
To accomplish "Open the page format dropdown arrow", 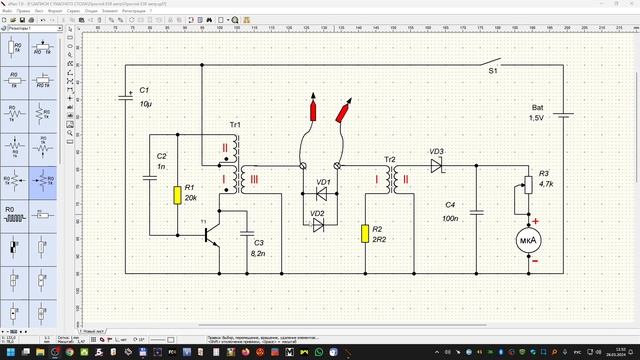I will 228,20.
